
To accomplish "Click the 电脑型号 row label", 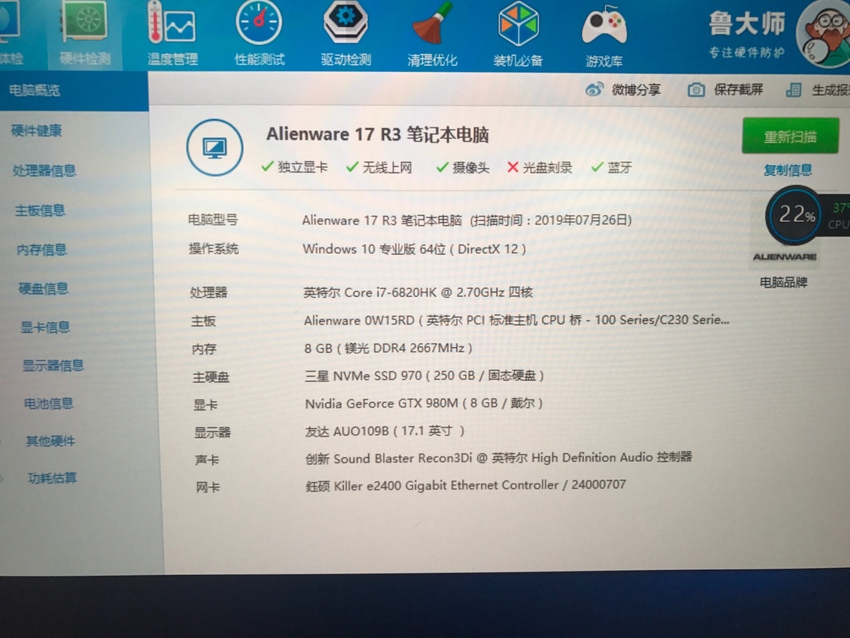I will point(213,220).
